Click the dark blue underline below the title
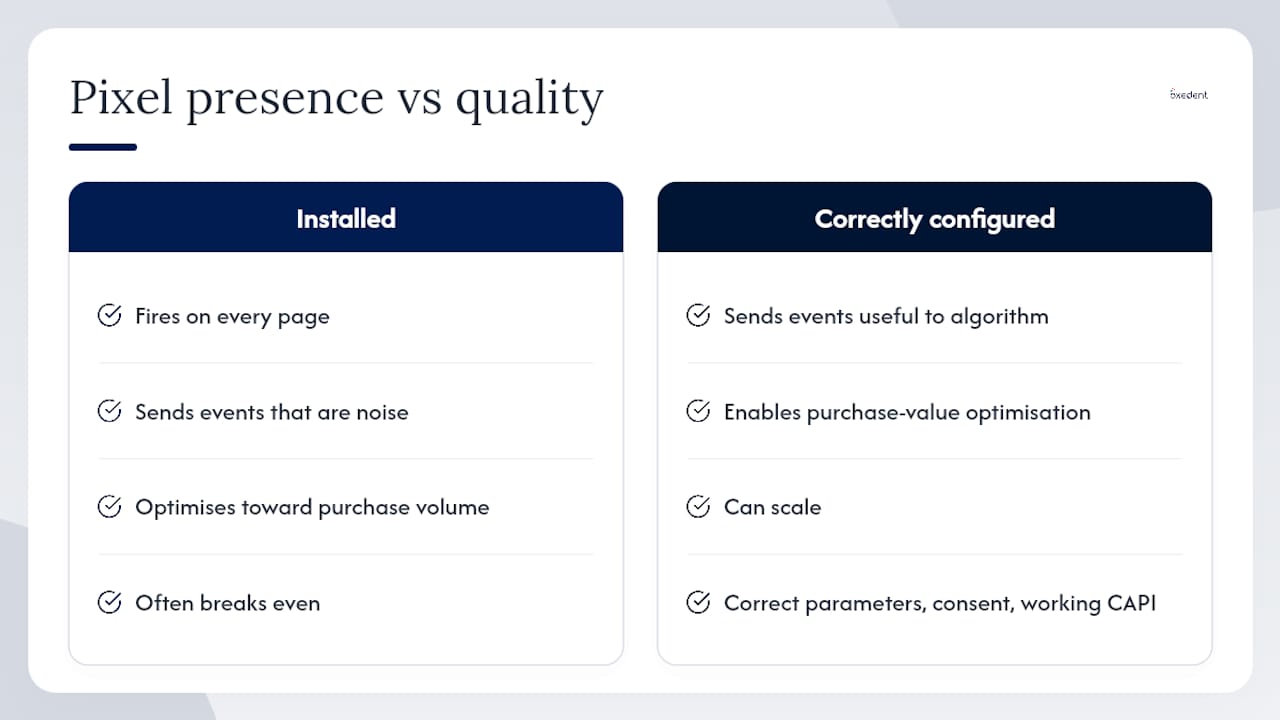 (103, 147)
